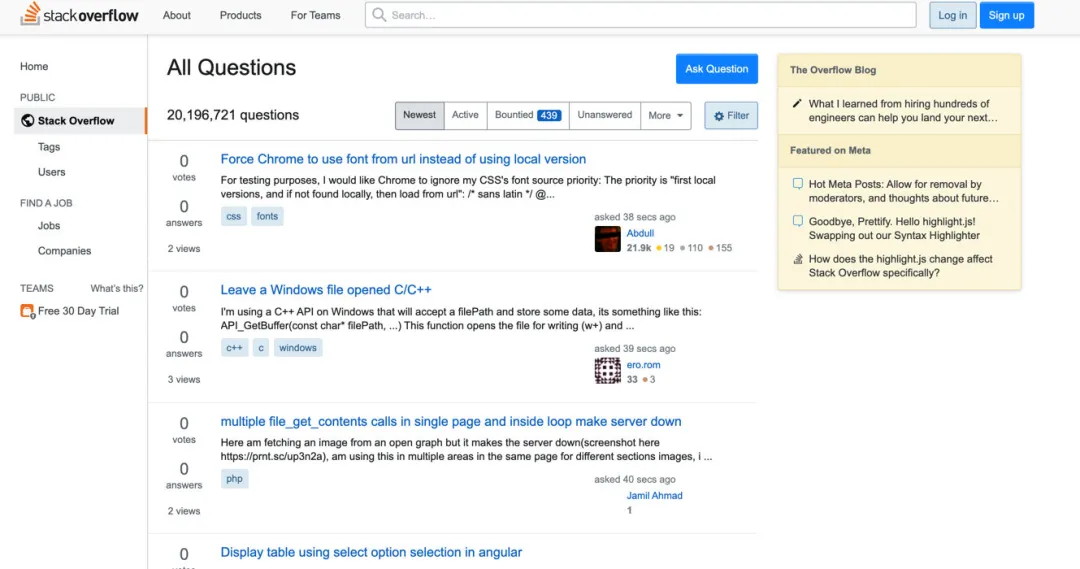1080x569 pixels.
Task: Click the pencil icon in Overflow Blog
Action: tap(797, 103)
